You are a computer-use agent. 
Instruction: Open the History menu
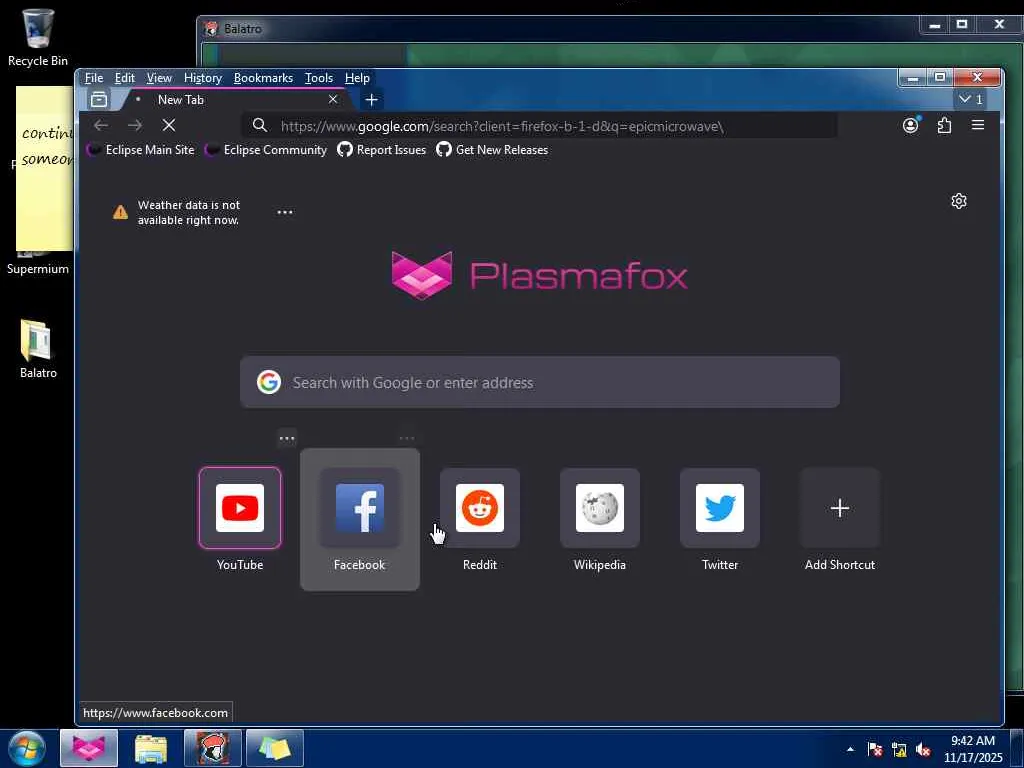point(202,78)
